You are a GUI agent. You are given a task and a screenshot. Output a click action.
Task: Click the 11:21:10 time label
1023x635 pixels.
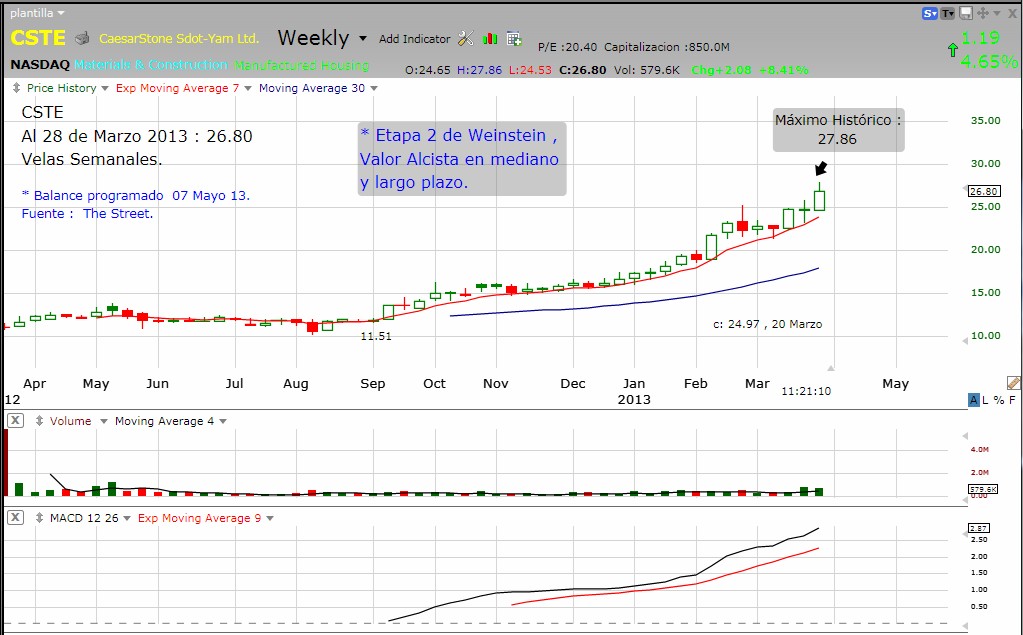click(x=806, y=391)
